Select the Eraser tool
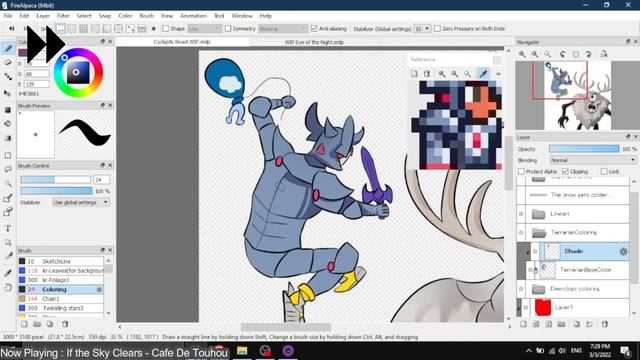The width and height of the screenshot is (640, 360). 8,62
